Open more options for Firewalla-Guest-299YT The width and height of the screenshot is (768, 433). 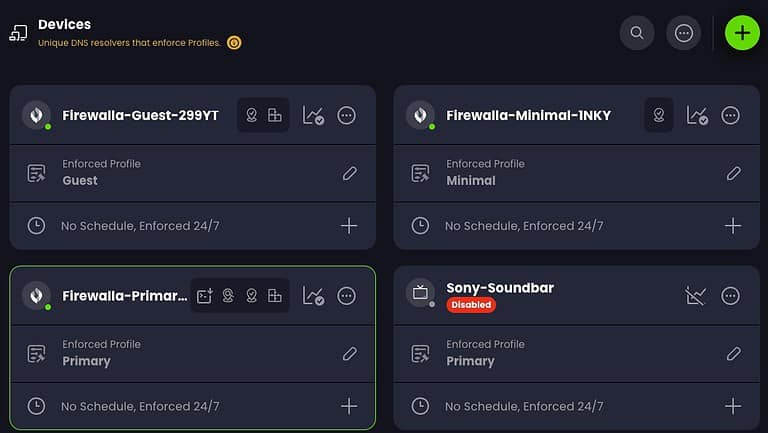click(x=347, y=116)
